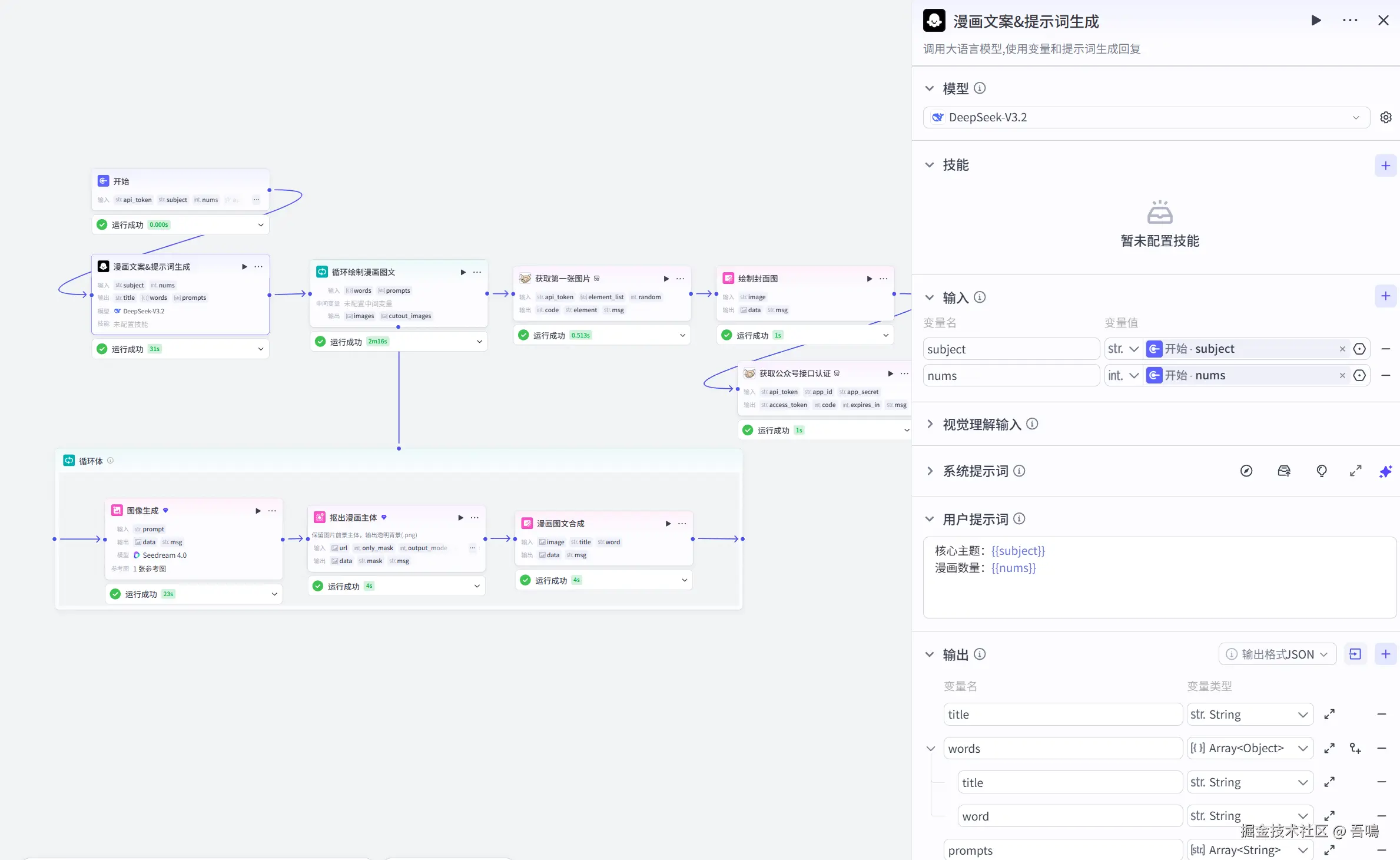Click the import icon beside 输出格式JSON
The height and width of the screenshot is (860, 1400).
pyautogui.click(x=1355, y=654)
